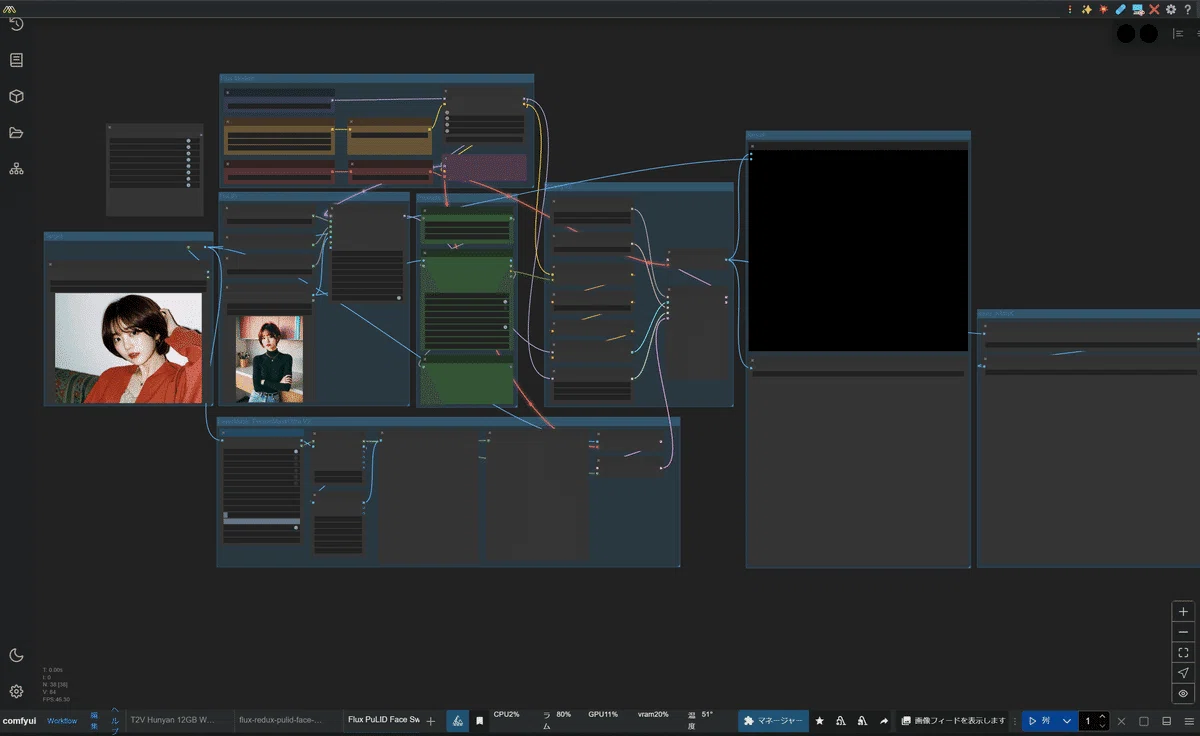Click the red burst icon in top toolbar

tap(1103, 9)
